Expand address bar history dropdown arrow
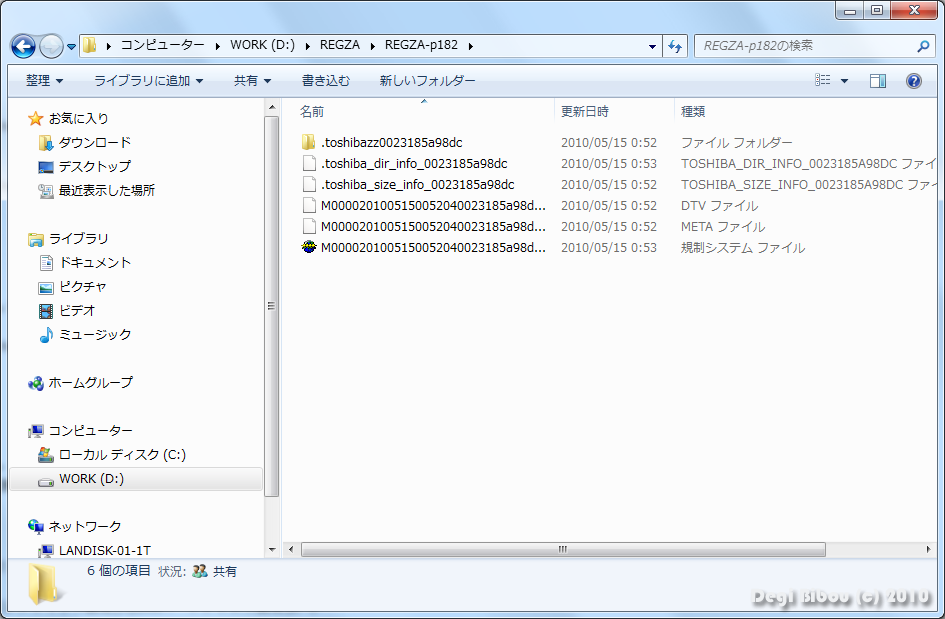 (652, 46)
